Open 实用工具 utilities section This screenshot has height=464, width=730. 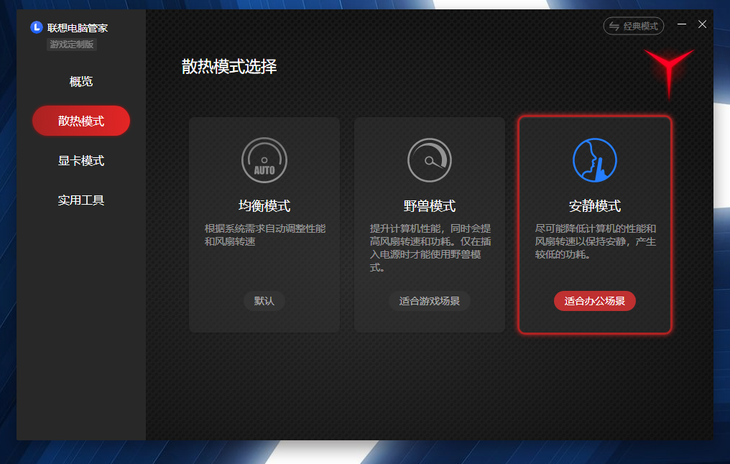click(81, 200)
